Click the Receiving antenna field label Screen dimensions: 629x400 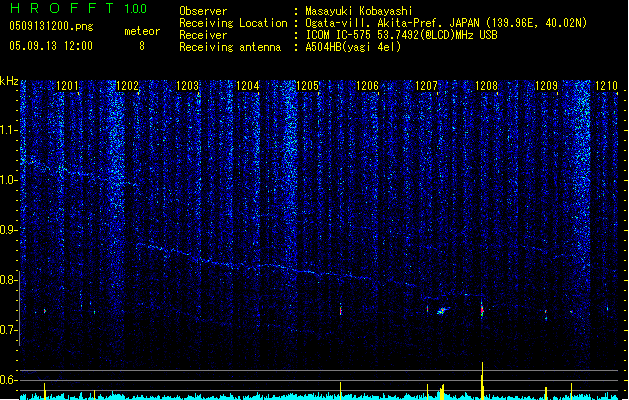(x=230, y=47)
